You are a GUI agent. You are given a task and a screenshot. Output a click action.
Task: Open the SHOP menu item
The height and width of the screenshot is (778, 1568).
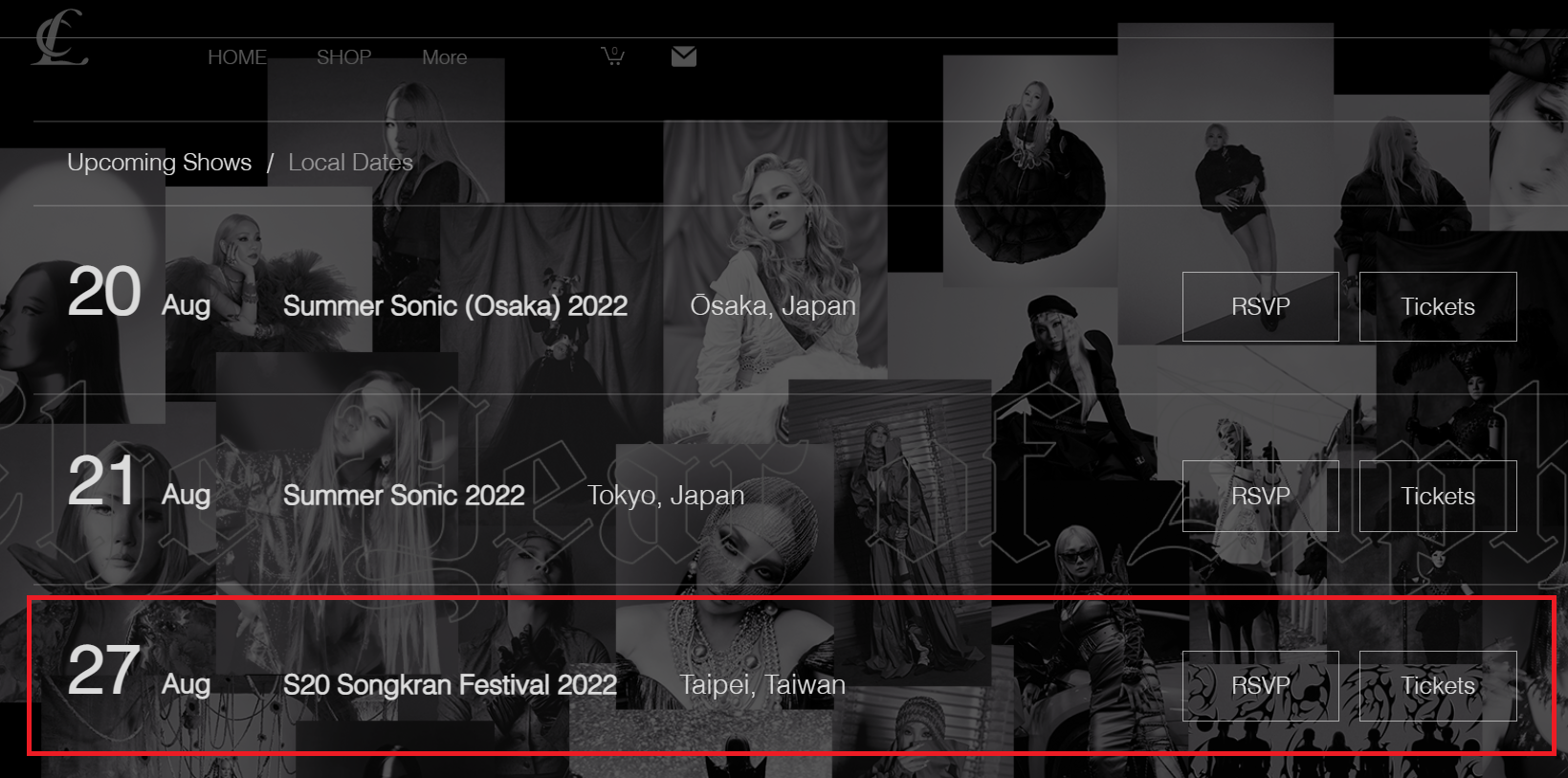[344, 57]
